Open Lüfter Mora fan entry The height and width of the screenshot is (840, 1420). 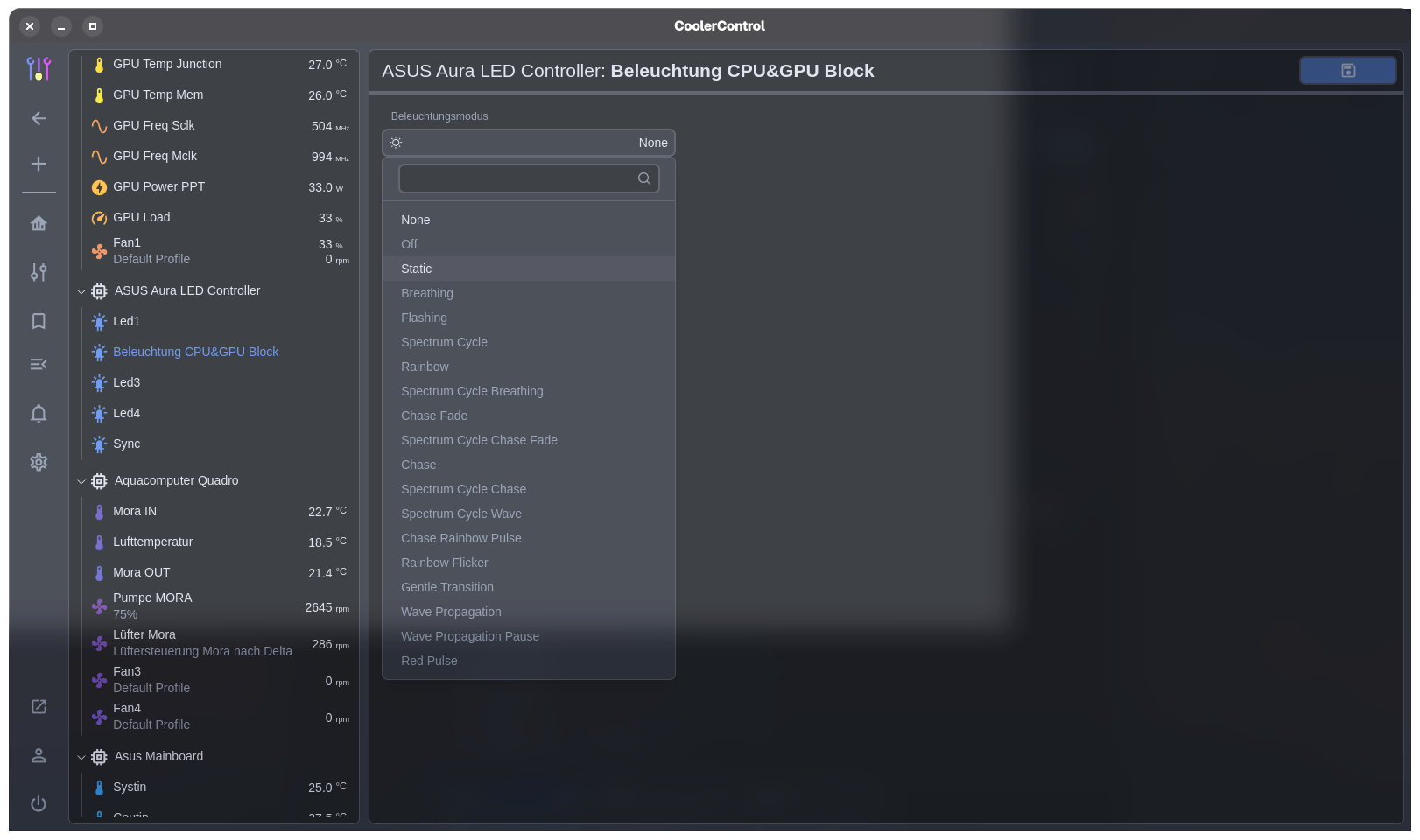point(219,642)
